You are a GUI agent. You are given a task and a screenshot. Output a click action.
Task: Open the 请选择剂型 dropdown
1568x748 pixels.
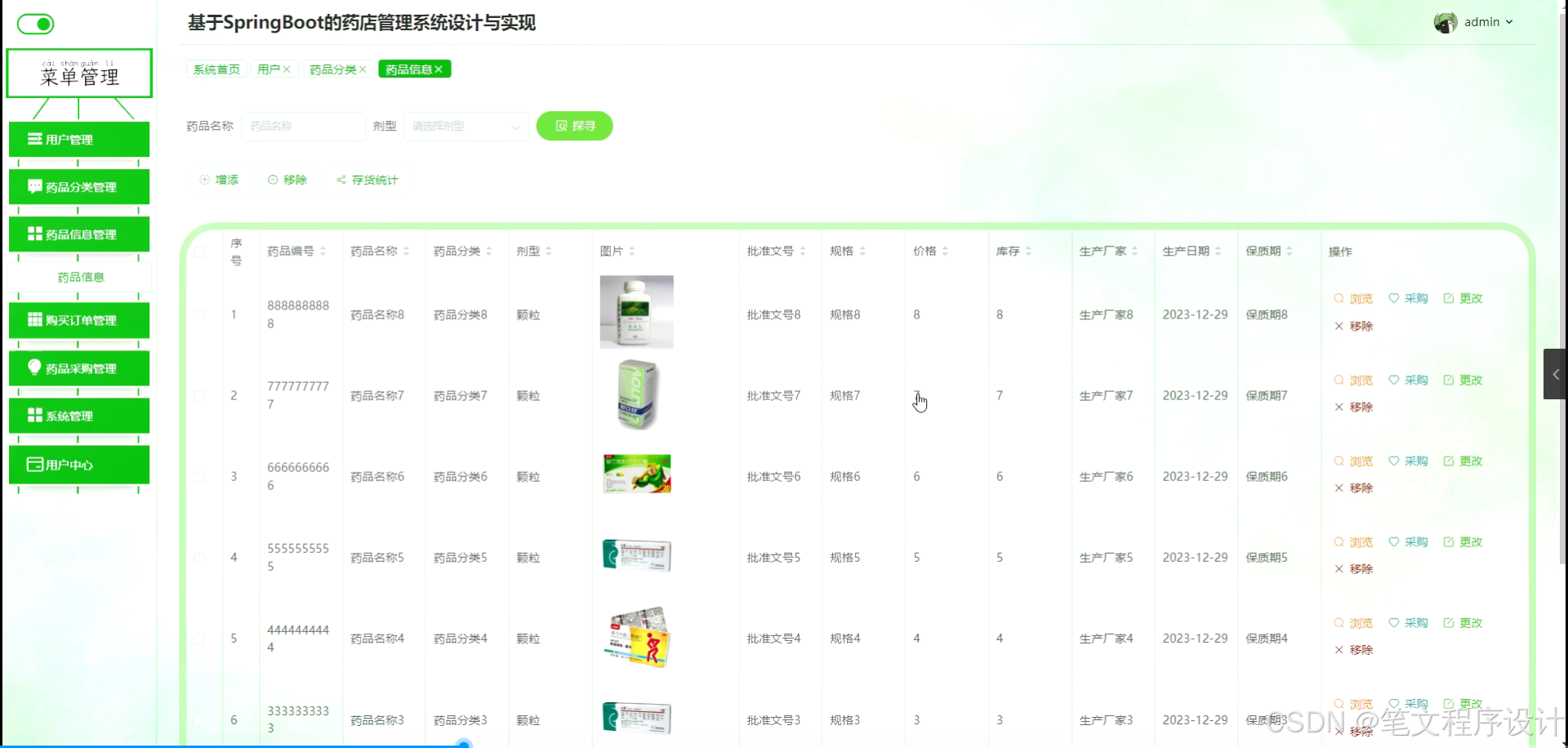(465, 127)
